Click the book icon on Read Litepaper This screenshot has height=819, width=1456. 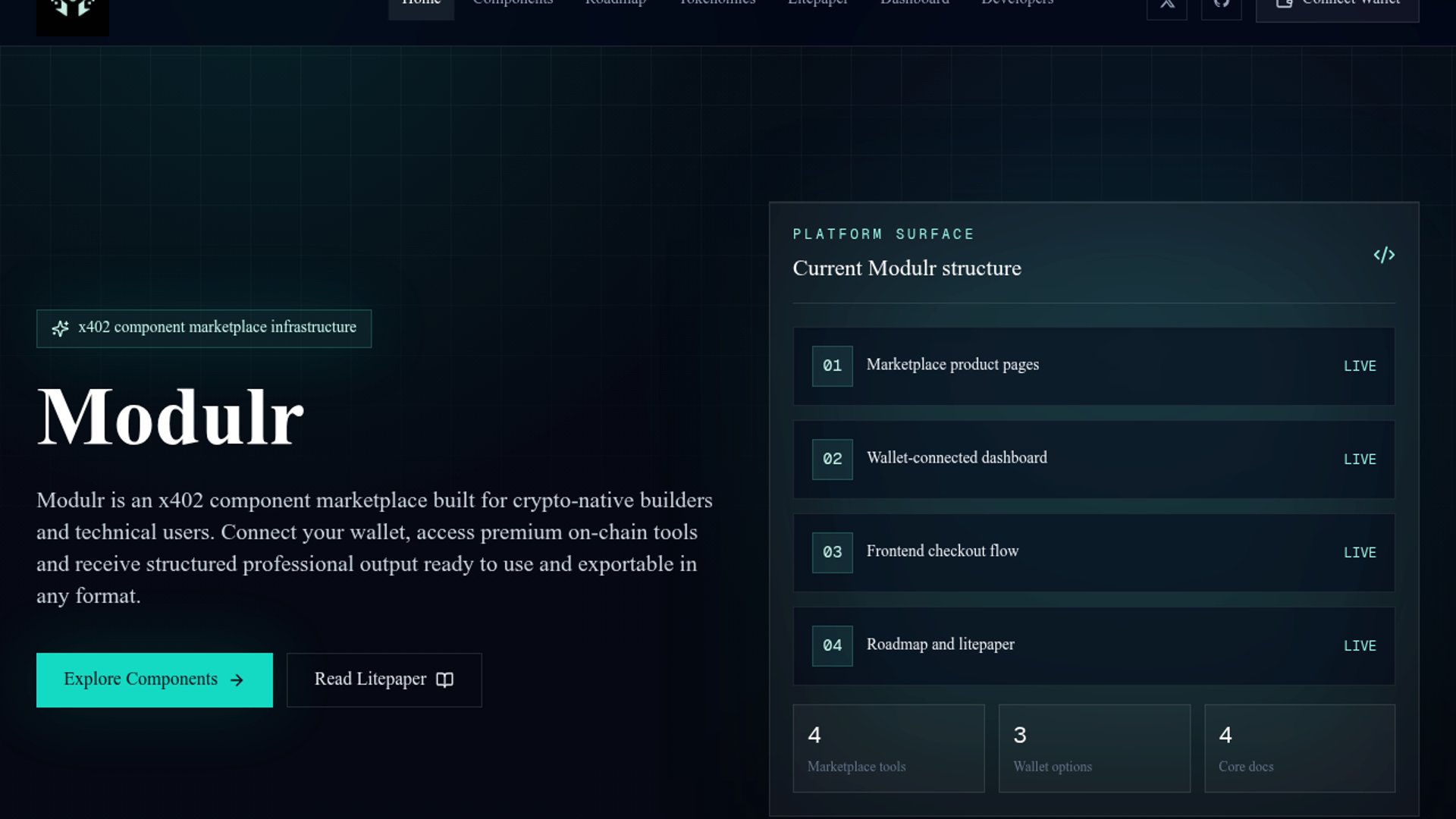tap(444, 679)
